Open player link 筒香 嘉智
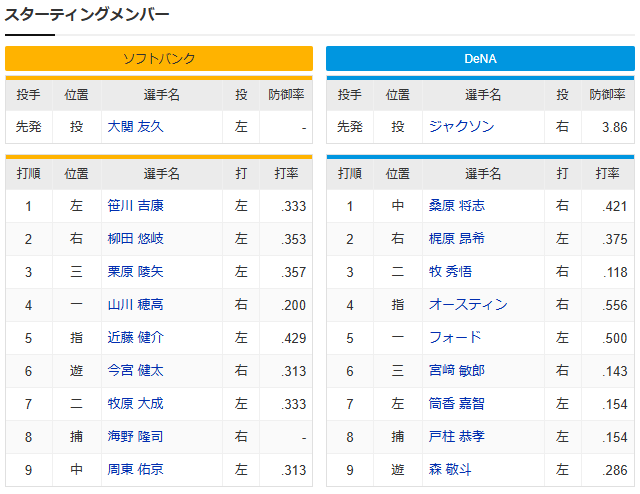Screen dimensions: 640x494 [457, 404]
